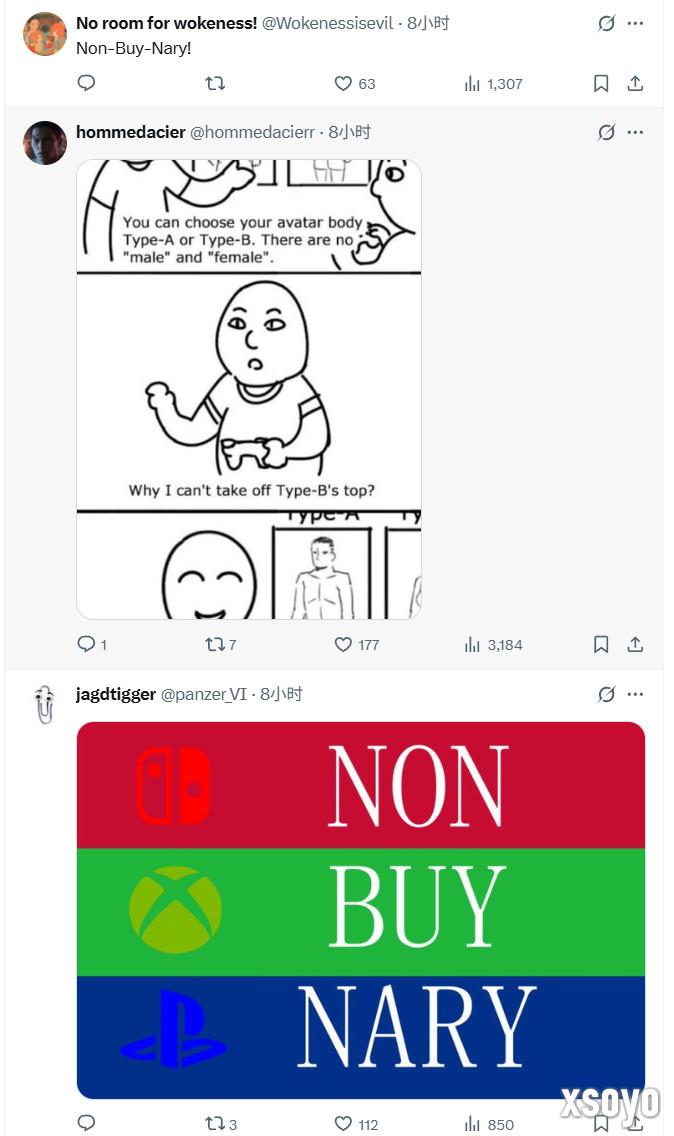The height and width of the screenshot is (1136, 674).
Task: Retweet hommedacier's tweet with 7 retweets
Action: [x=220, y=644]
